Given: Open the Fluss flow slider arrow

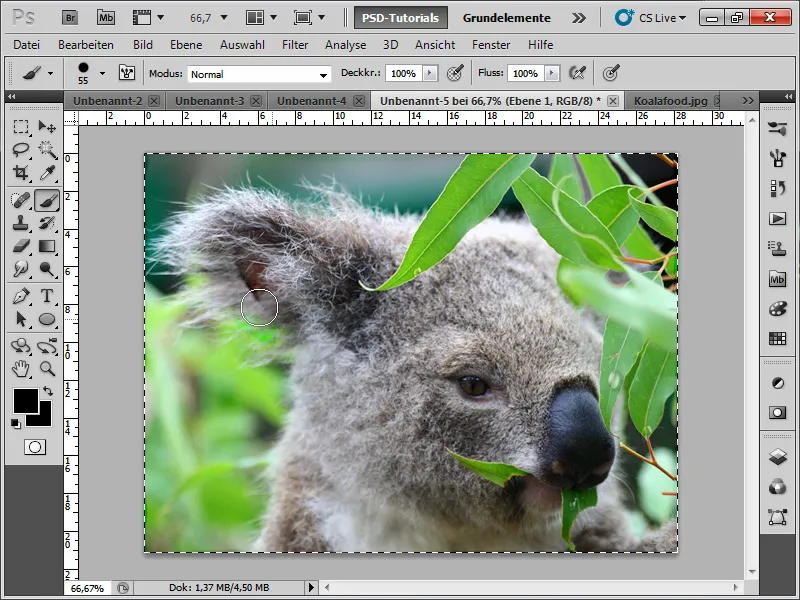Looking at the screenshot, I should (x=552, y=73).
